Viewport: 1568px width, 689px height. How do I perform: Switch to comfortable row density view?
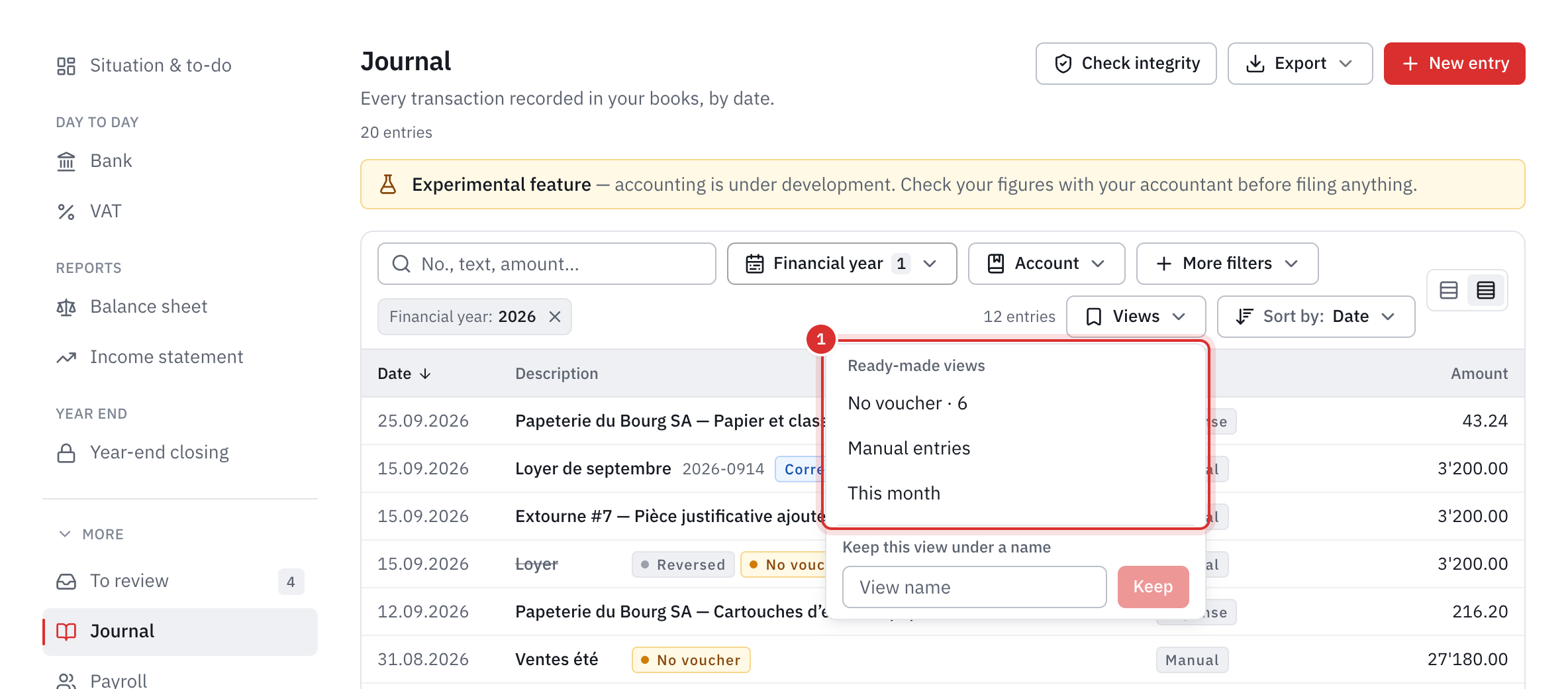tap(1449, 290)
